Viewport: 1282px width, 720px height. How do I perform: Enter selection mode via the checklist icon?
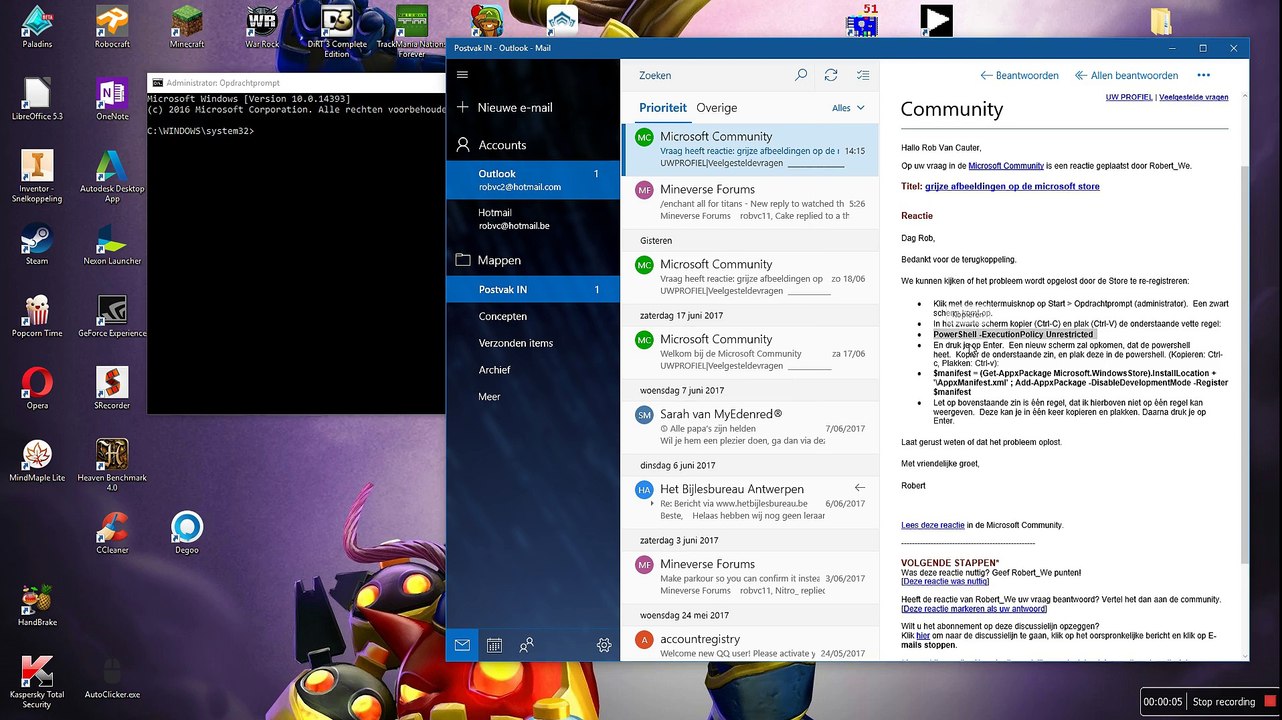pyautogui.click(x=863, y=75)
